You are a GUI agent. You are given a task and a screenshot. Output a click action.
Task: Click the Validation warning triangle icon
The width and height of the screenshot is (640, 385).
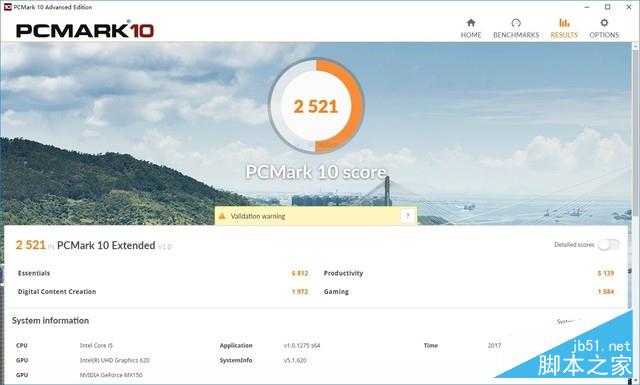[222, 216]
